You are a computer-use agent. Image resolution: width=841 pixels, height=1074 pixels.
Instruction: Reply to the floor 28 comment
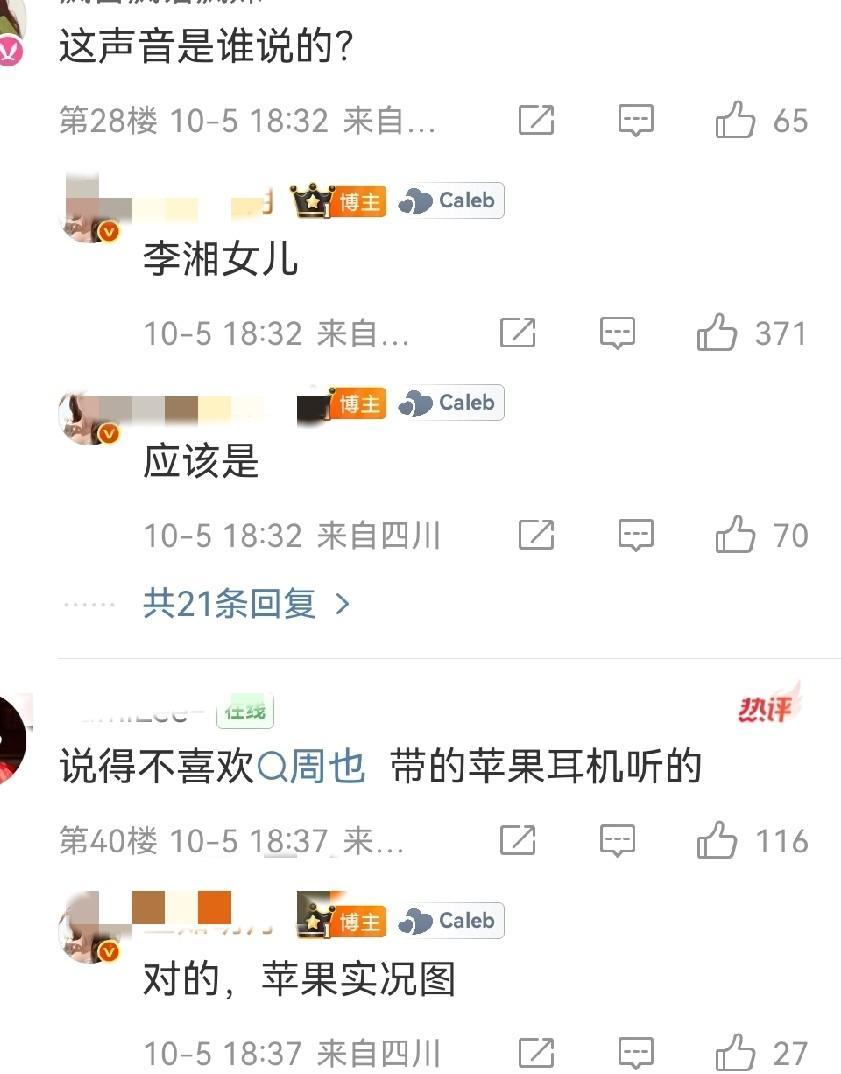(x=636, y=121)
